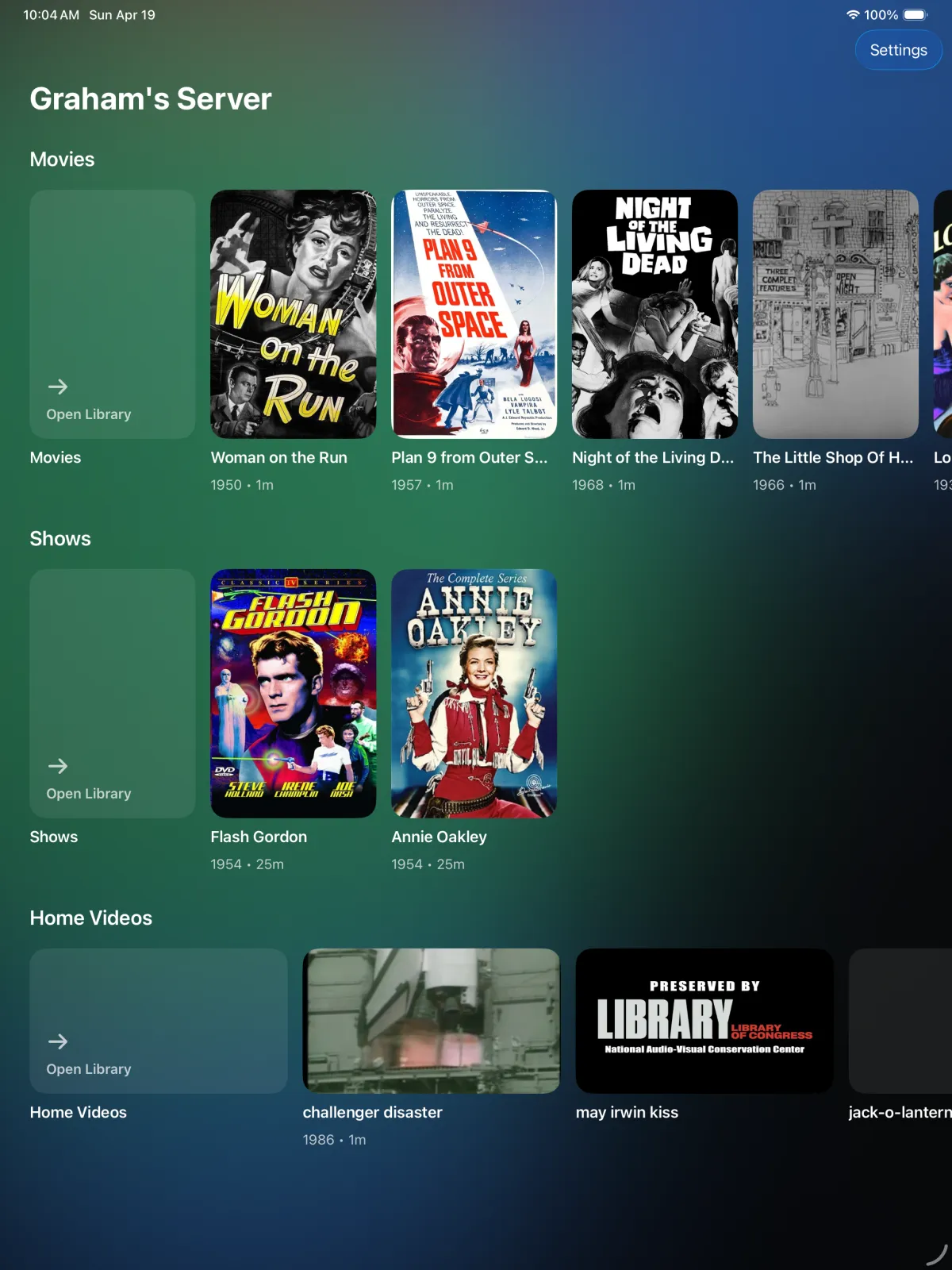Click the challenger disaster title text
The width and height of the screenshot is (952, 1270).
coord(373,1113)
